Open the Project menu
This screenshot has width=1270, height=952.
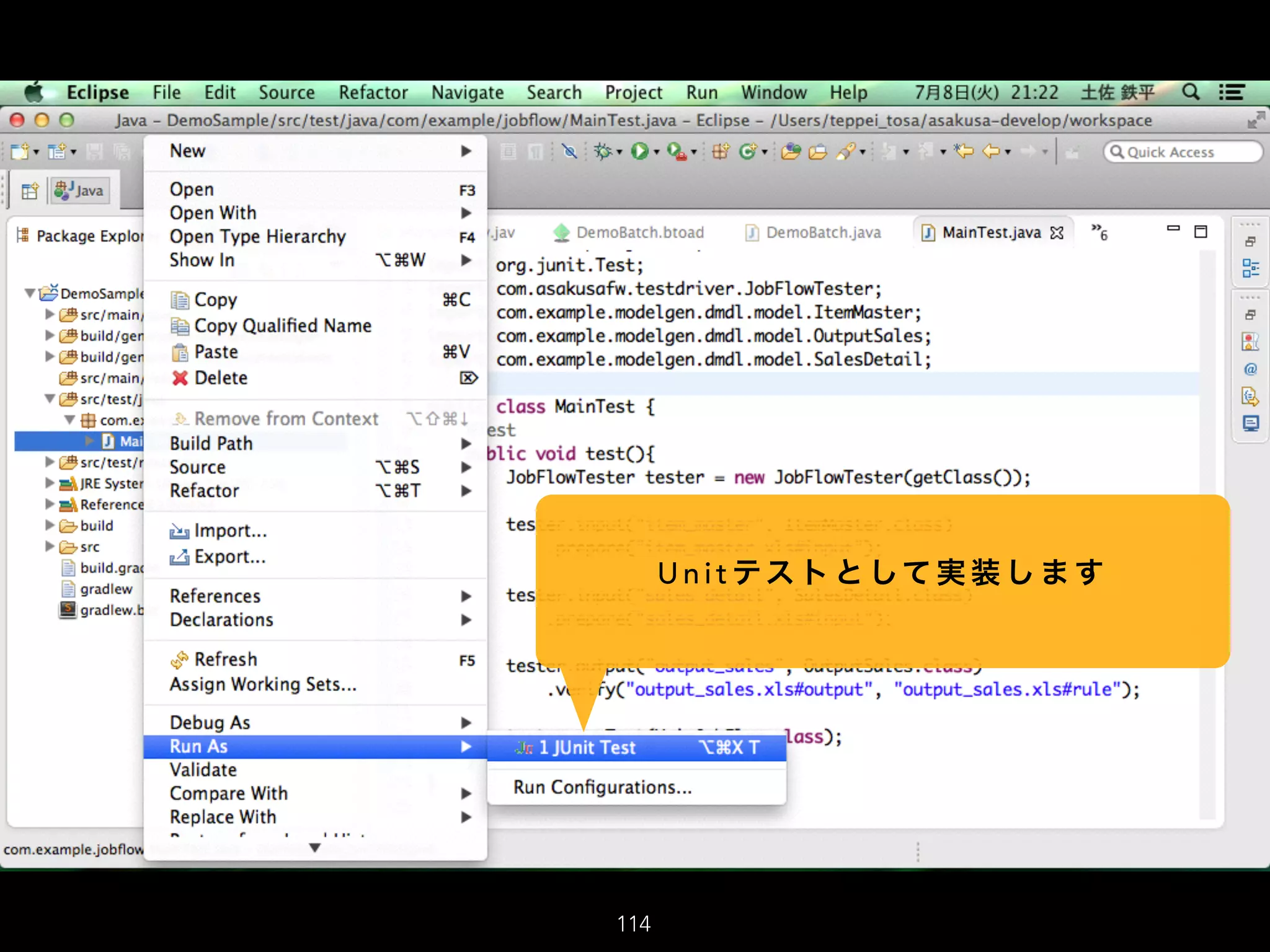634,92
